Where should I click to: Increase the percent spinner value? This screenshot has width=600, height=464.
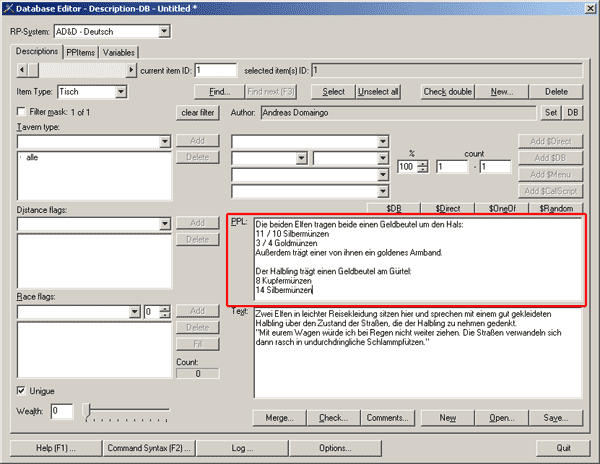pyautogui.click(x=423, y=163)
